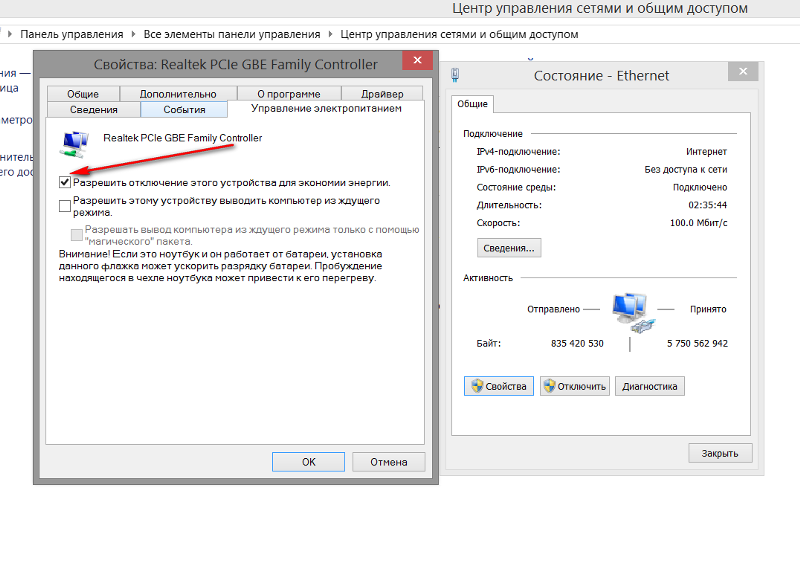Expand arrow before 'Панель управления' in breadcrumb
The width and height of the screenshot is (800, 562).
(10, 34)
